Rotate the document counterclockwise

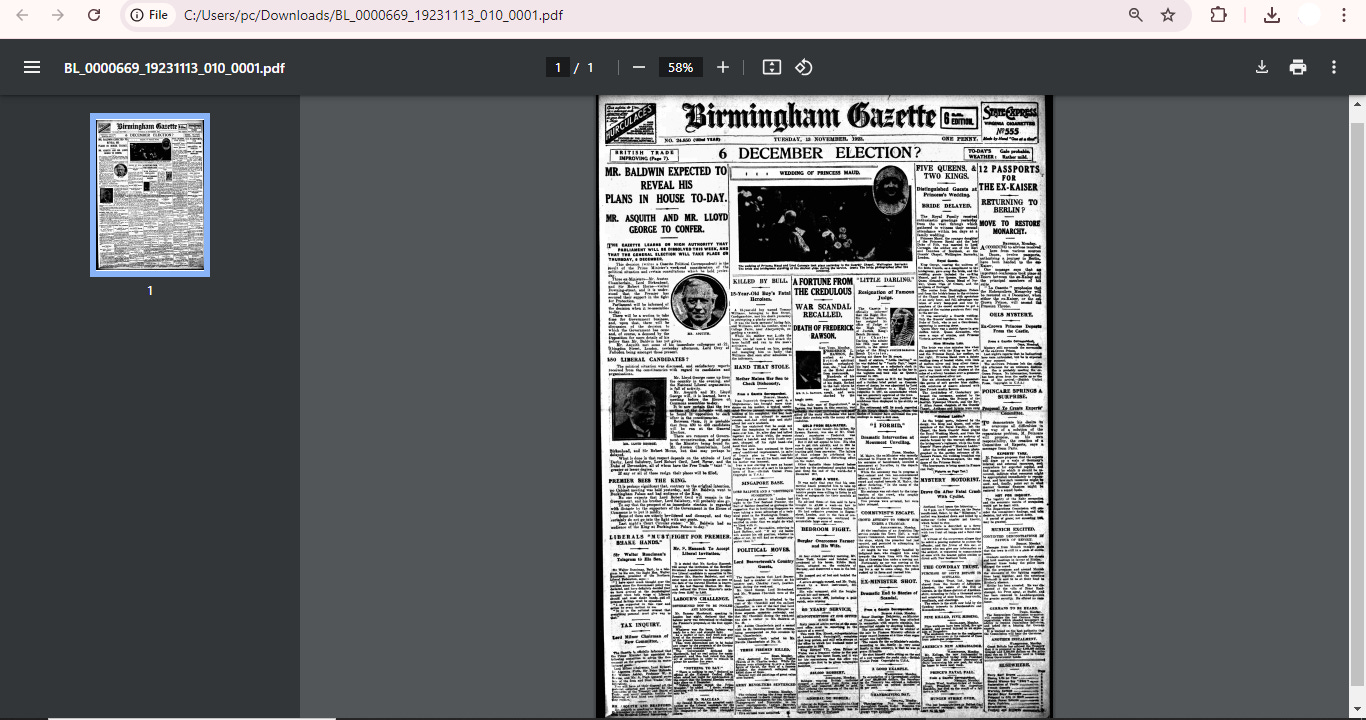pyautogui.click(x=804, y=67)
